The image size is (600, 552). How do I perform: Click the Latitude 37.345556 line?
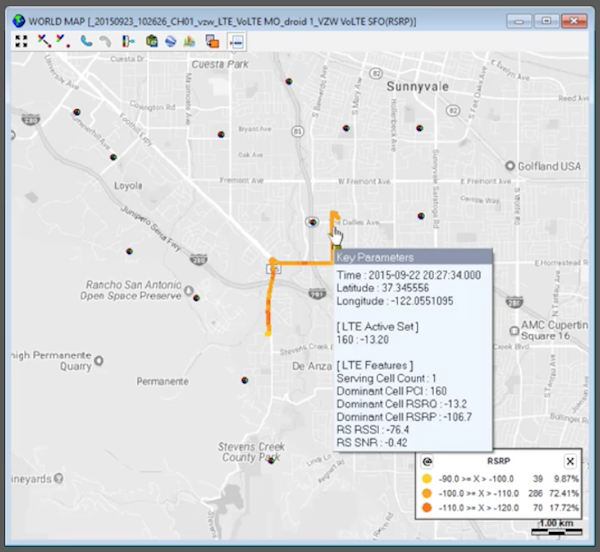[382, 288]
